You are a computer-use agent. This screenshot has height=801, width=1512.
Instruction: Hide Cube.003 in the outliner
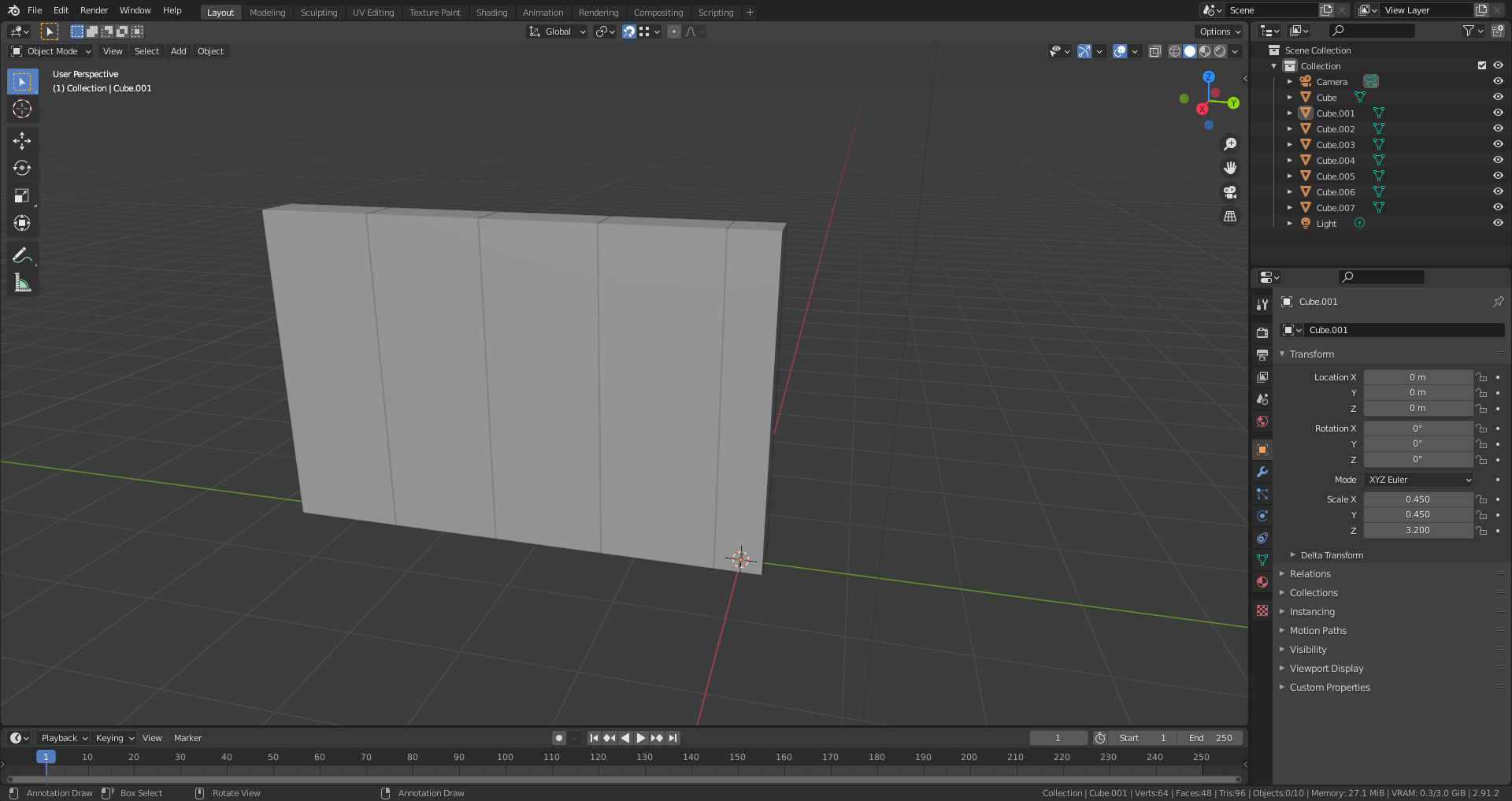tap(1498, 144)
